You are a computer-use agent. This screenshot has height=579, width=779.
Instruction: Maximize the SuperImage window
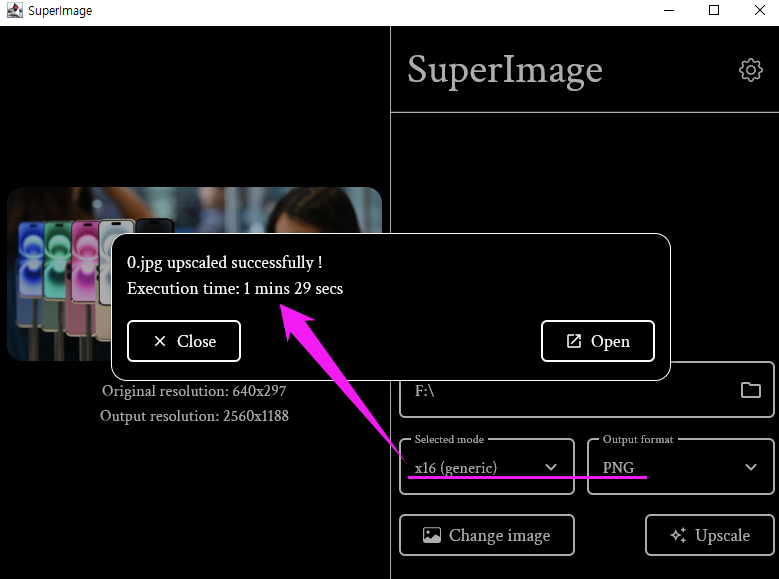click(x=714, y=10)
